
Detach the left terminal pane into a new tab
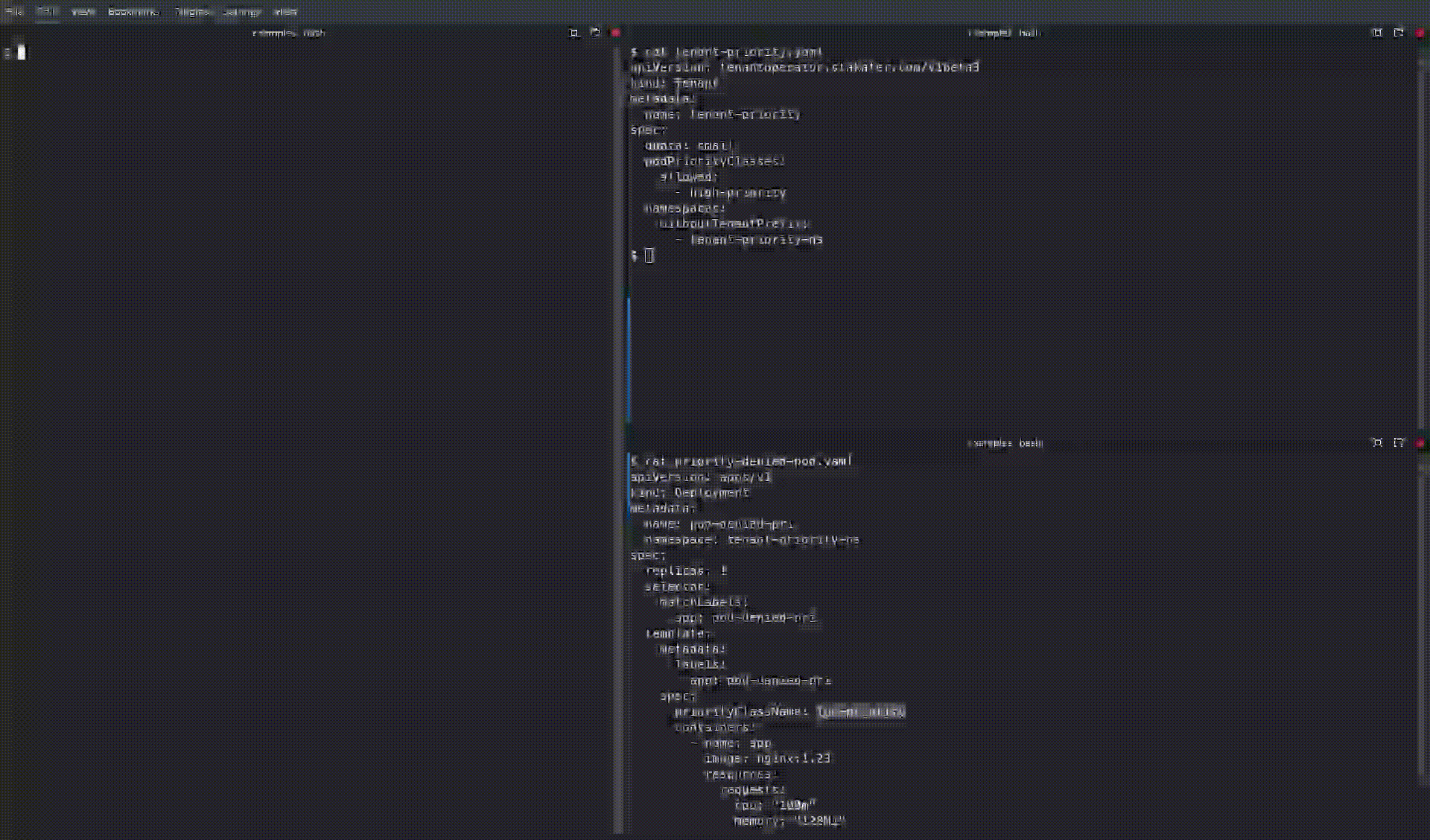(595, 33)
